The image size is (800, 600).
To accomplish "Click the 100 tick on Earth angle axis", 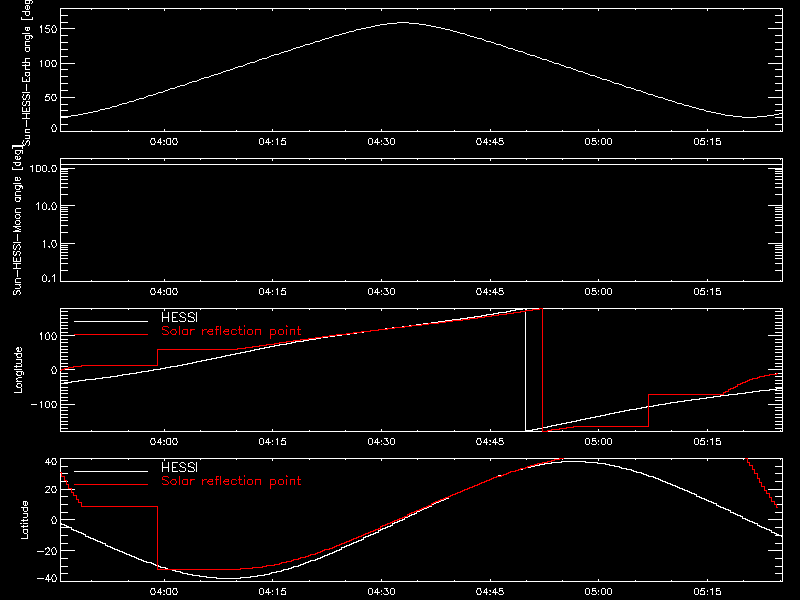I will (x=48, y=63).
